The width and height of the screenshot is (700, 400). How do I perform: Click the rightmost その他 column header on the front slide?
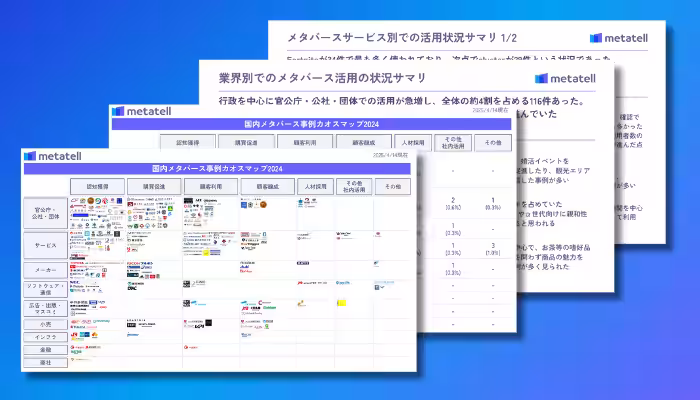pyautogui.click(x=393, y=187)
